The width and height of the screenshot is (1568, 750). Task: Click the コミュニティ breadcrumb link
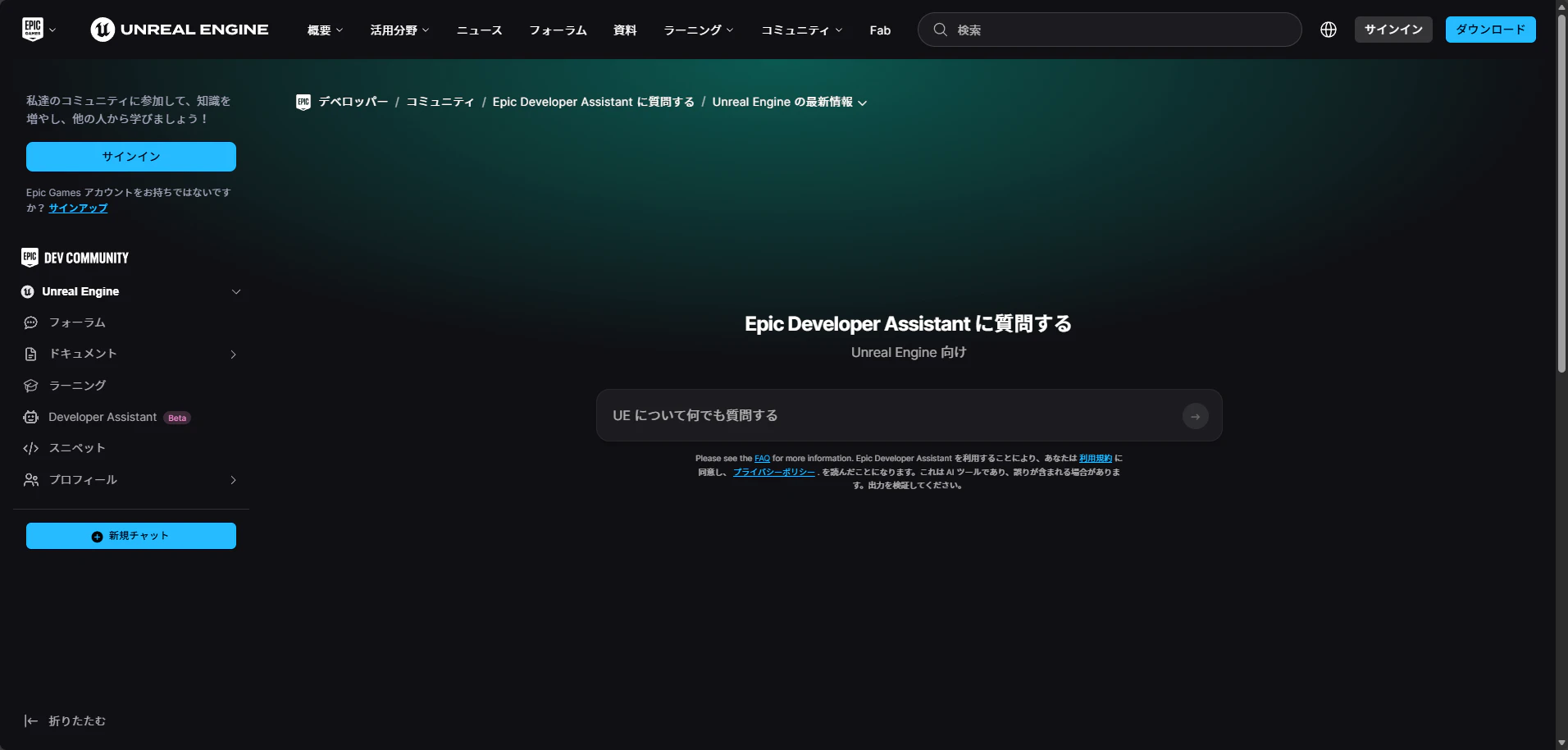pos(440,102)
